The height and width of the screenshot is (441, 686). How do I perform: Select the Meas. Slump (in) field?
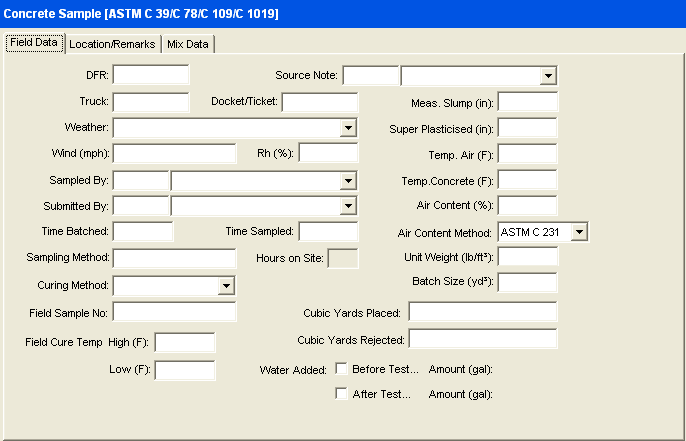pos(528,101)
